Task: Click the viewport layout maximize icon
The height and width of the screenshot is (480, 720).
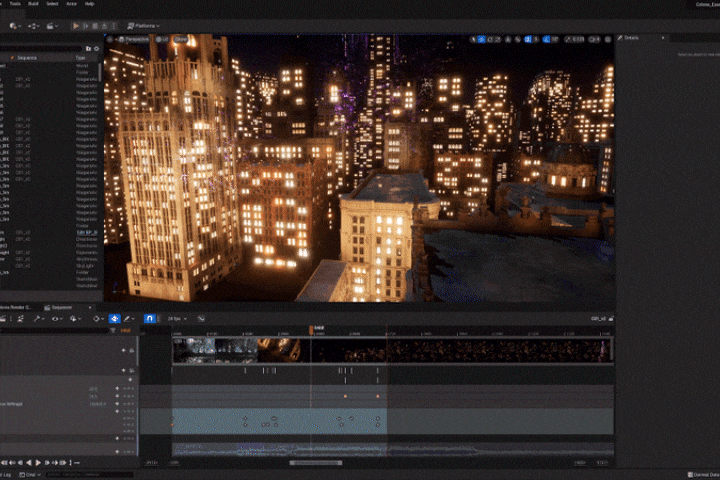Action: (x=608, y=40)
